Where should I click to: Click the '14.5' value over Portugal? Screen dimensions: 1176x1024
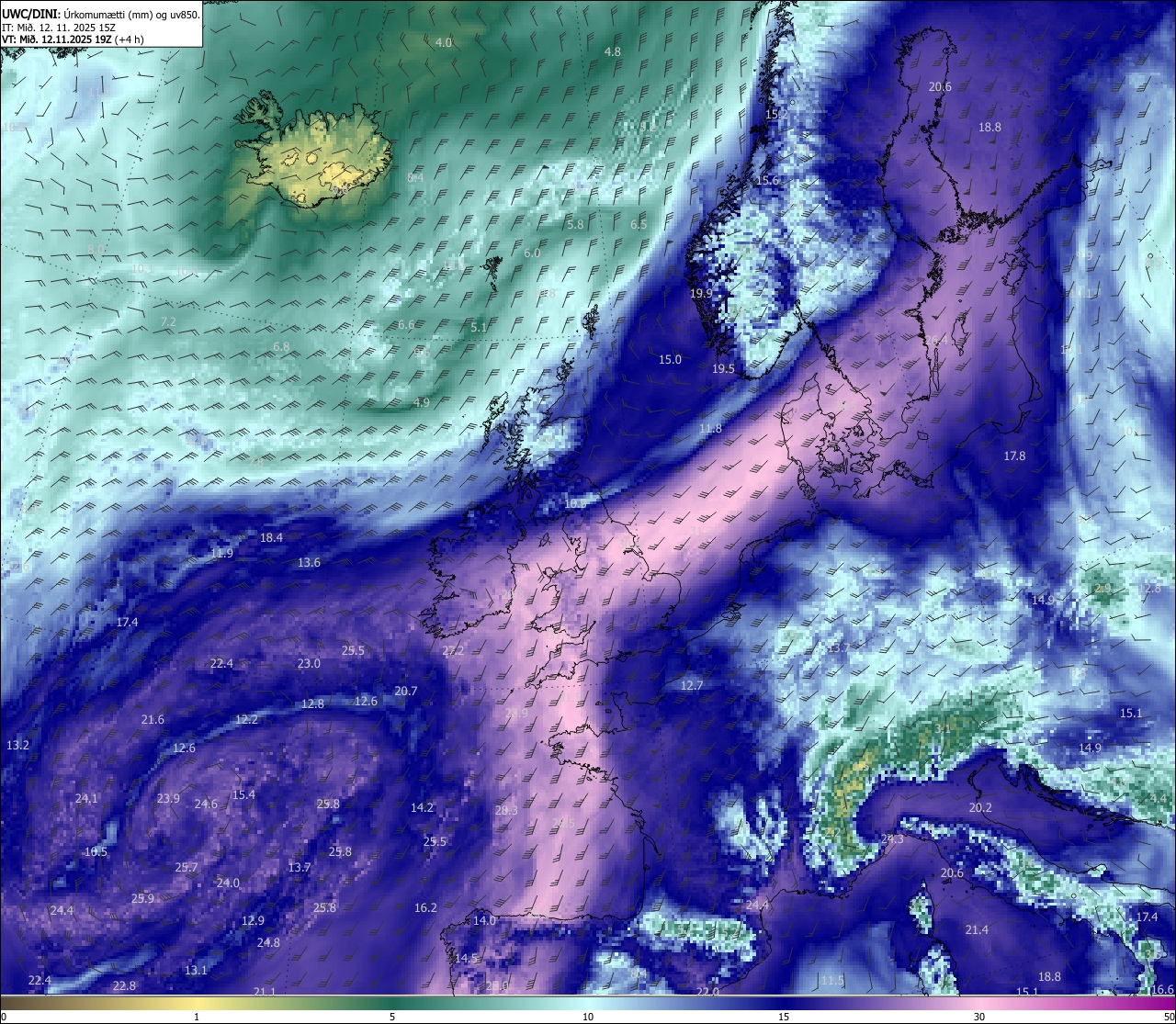point(467,959)
